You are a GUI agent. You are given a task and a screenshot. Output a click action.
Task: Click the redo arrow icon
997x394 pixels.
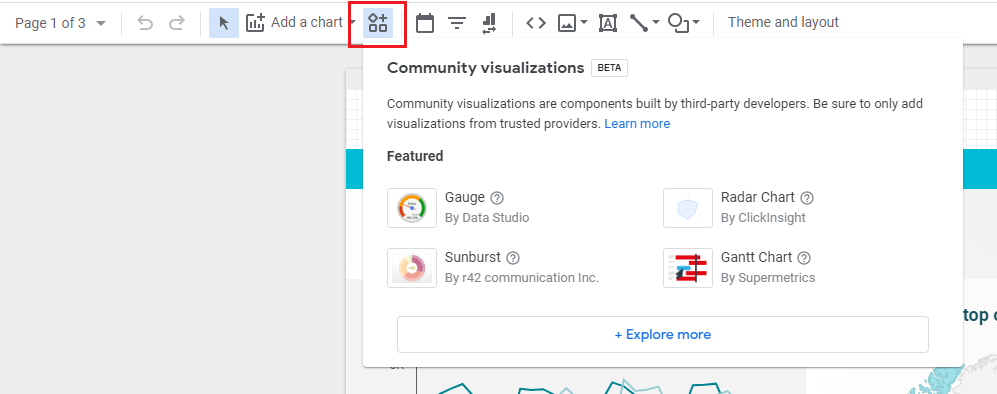point(177,24)
